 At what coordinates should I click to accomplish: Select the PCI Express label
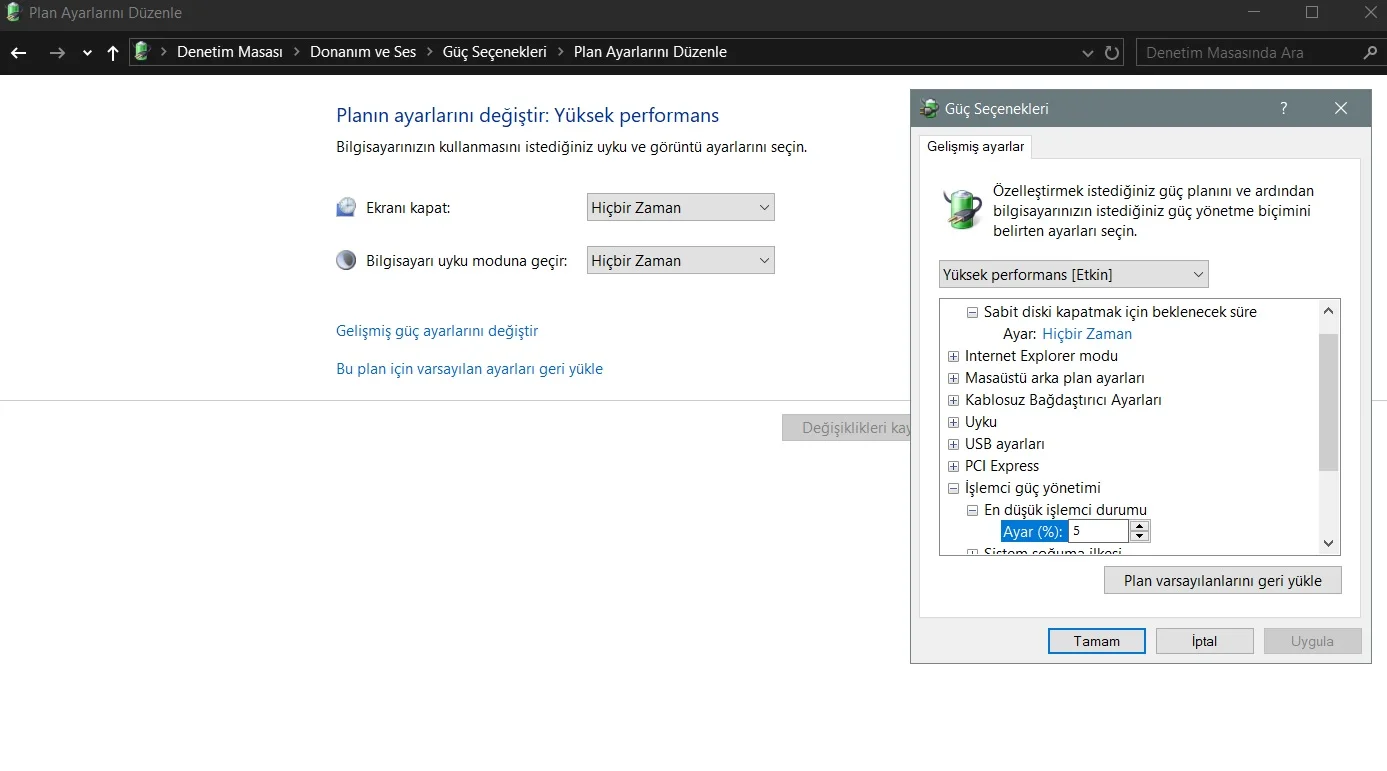[1002, 466]
